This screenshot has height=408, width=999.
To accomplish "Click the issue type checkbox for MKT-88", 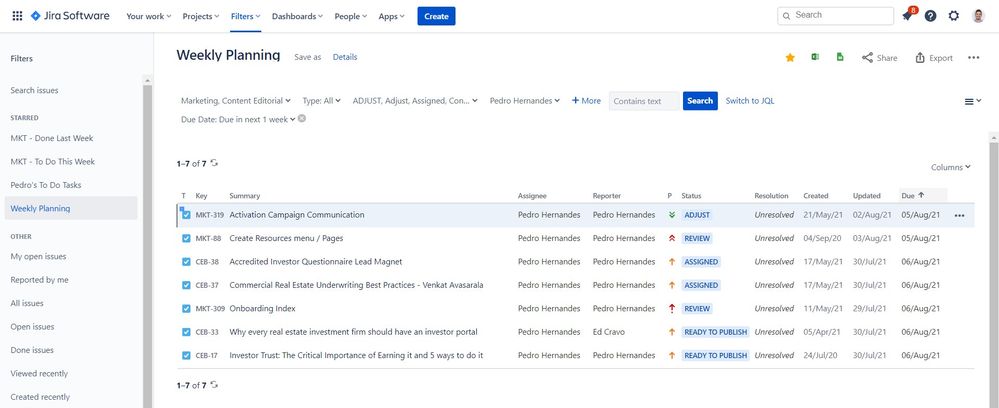I will click(x=186, y=238).
